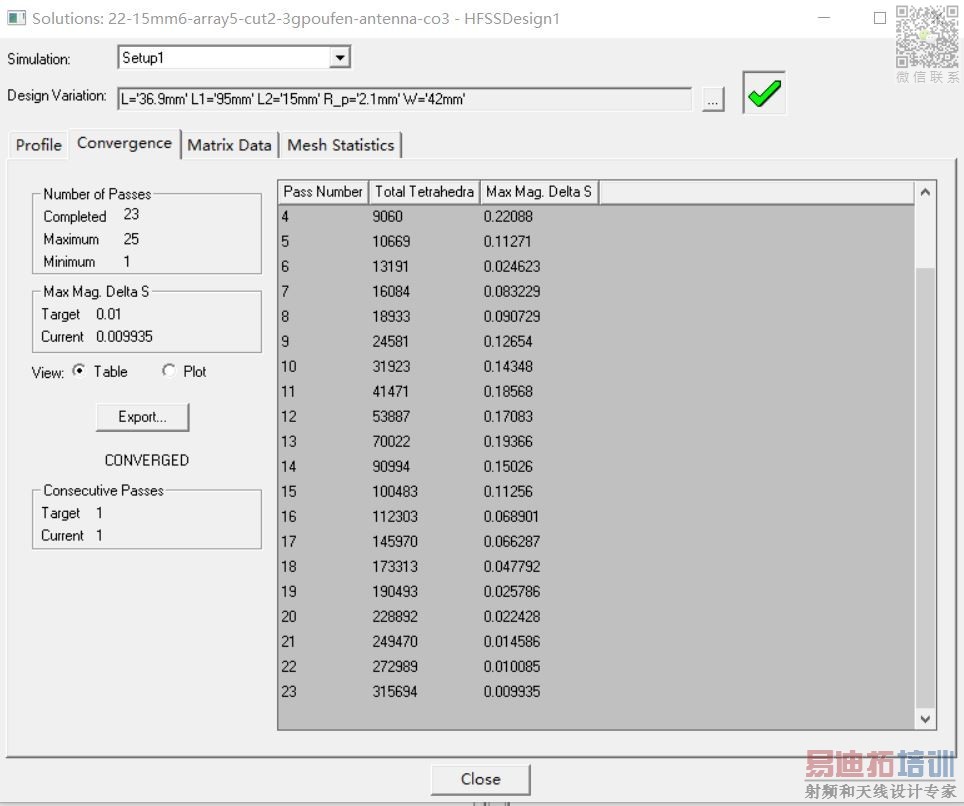Click the Completed passes value 23

click(x=131, y=215)
